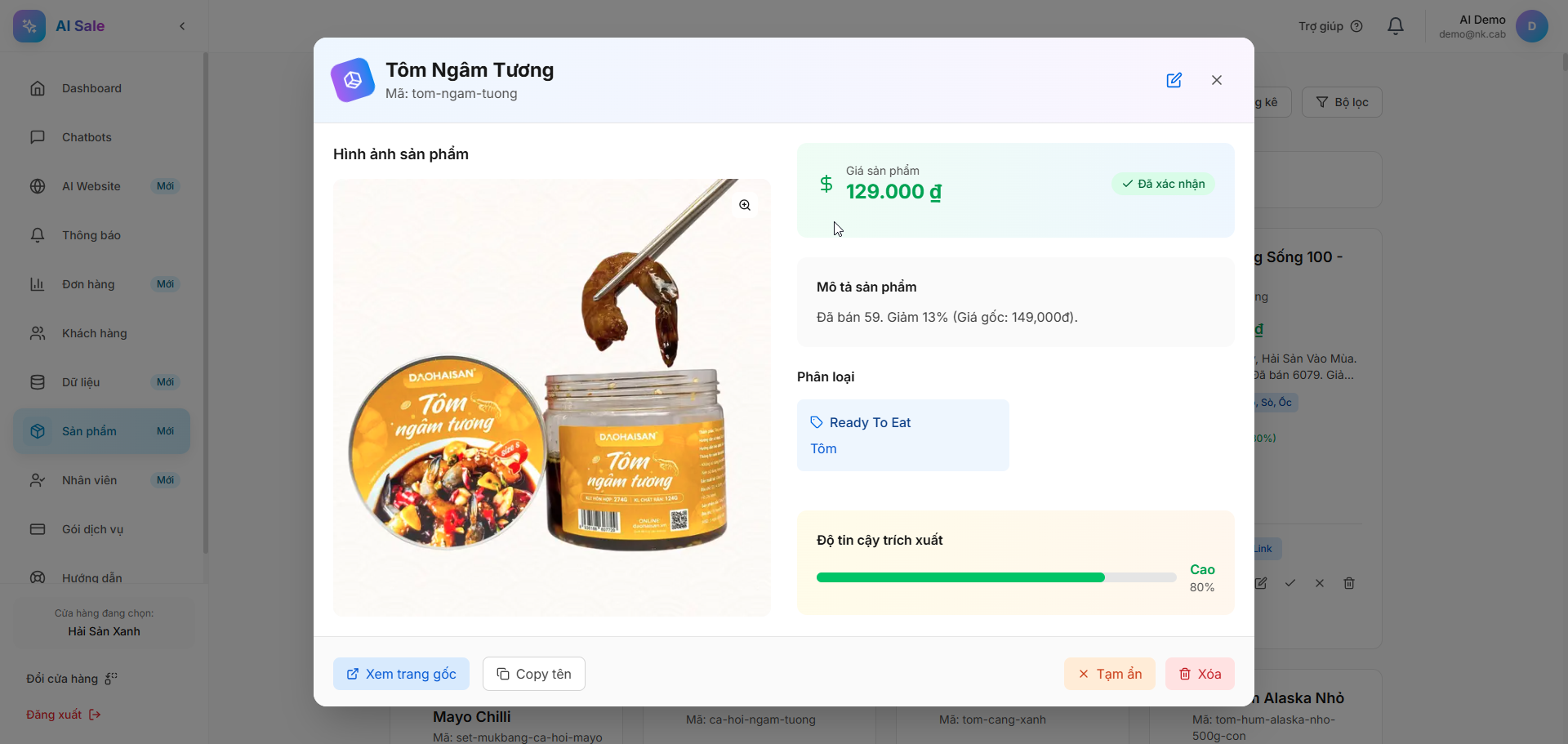Collapse the sidebar with the chevron arrow

(182, 26)
